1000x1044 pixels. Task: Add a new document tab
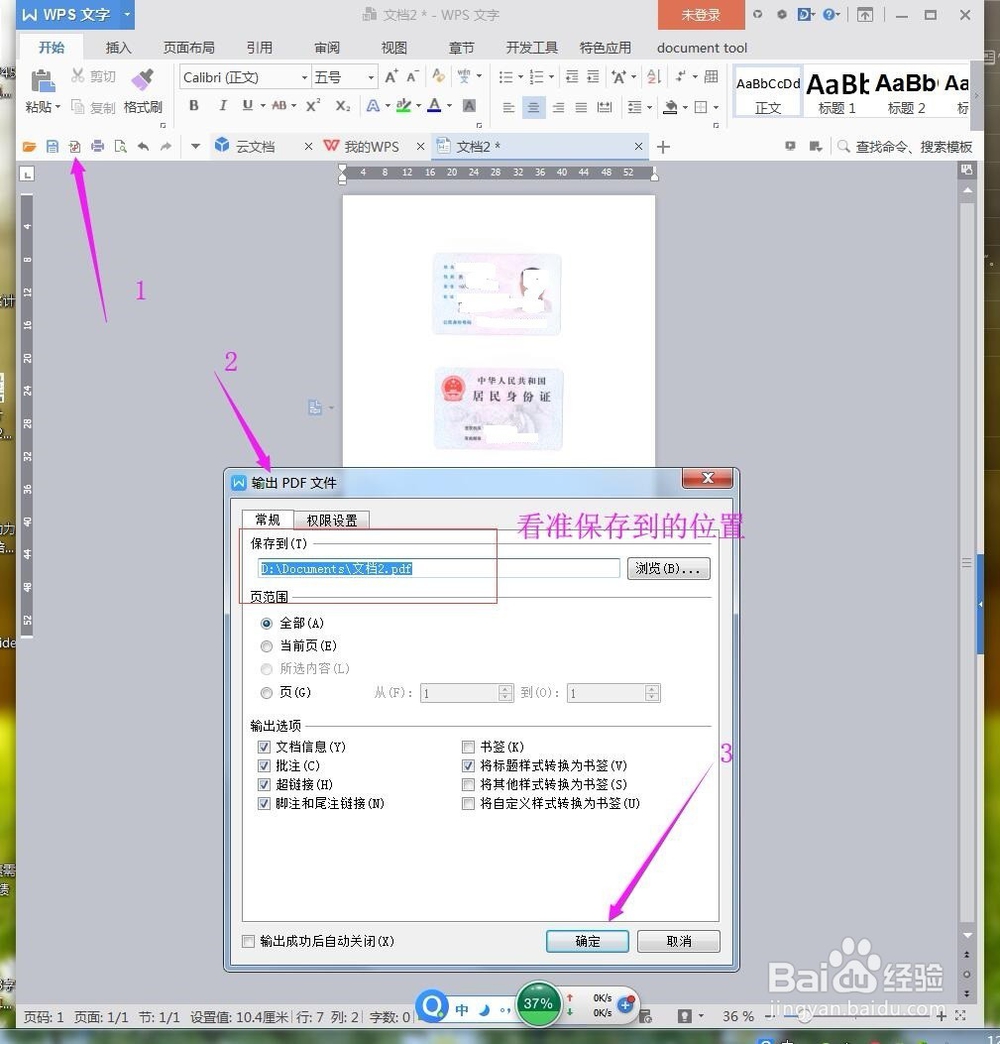[663, 147]
